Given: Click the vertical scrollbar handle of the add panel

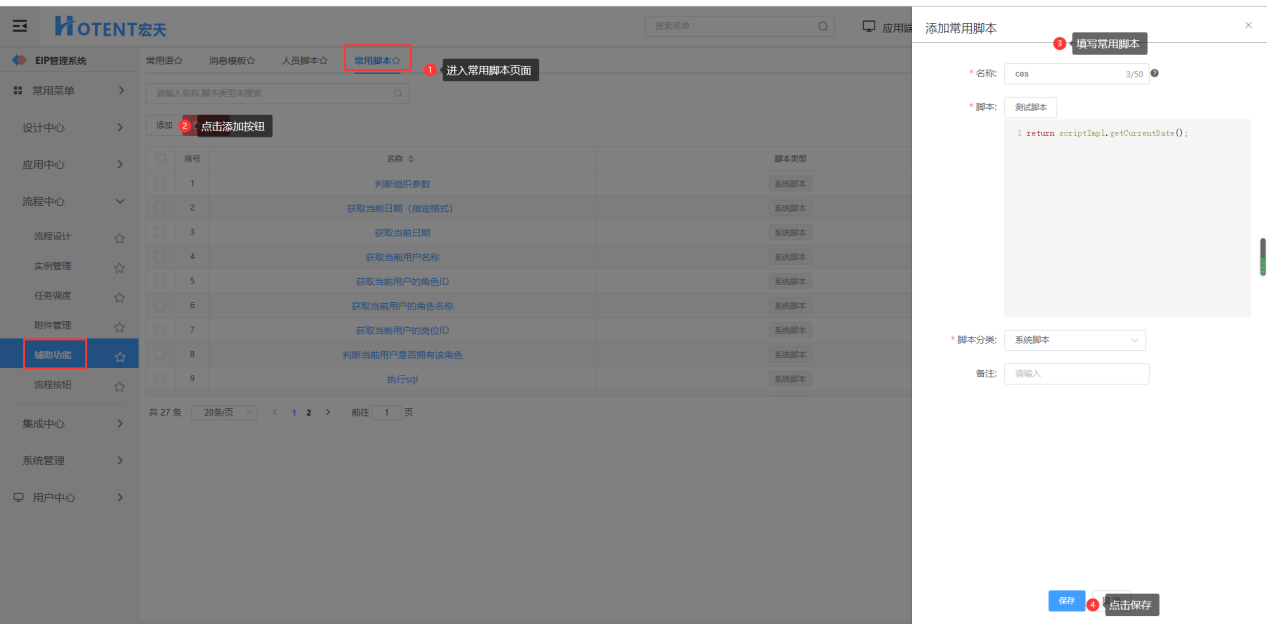Looking at the screenshot, I should 1262,257.
